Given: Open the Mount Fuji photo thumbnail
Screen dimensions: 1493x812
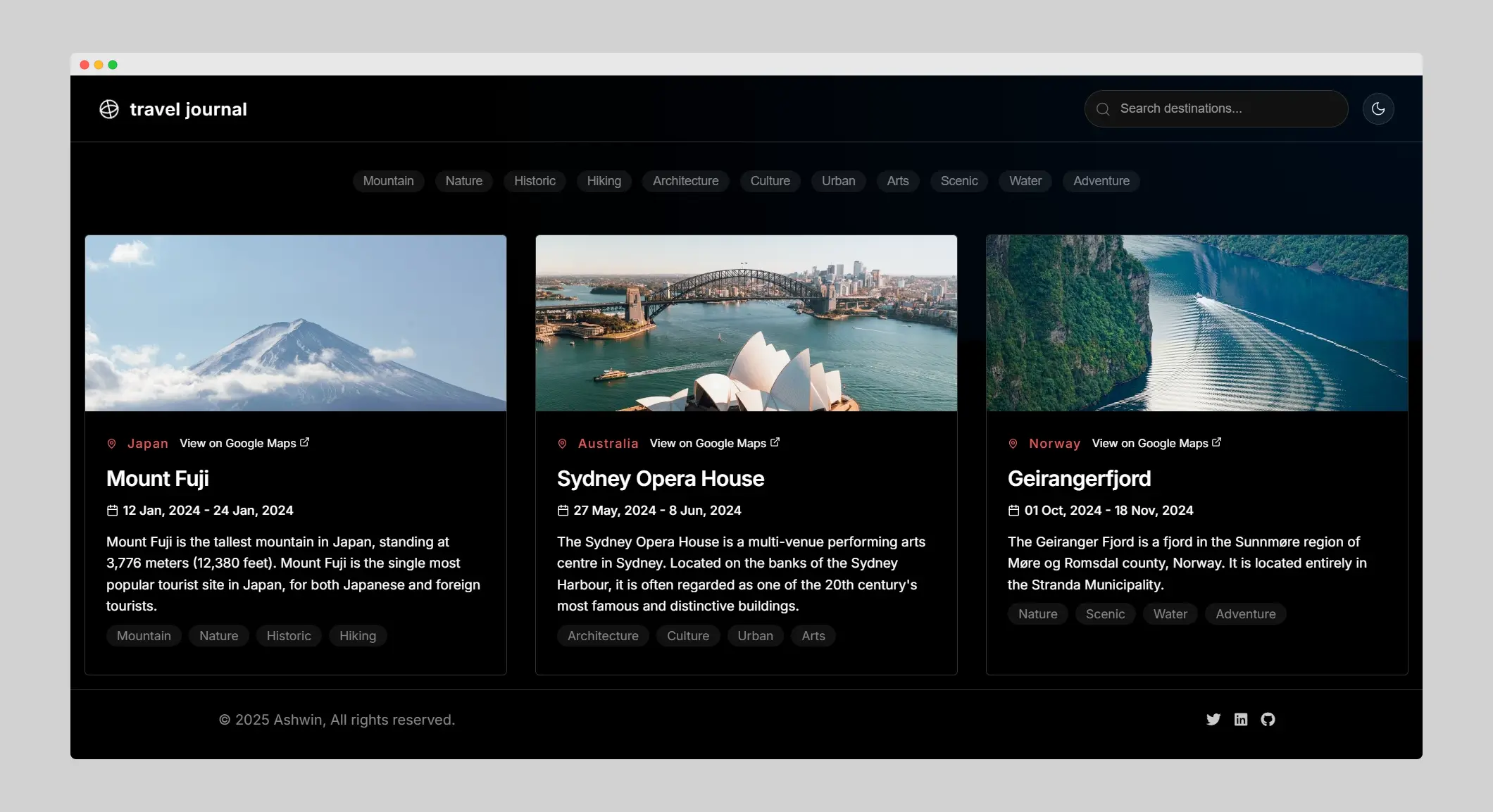Looking at the screenshot, I should pos(296,323).
